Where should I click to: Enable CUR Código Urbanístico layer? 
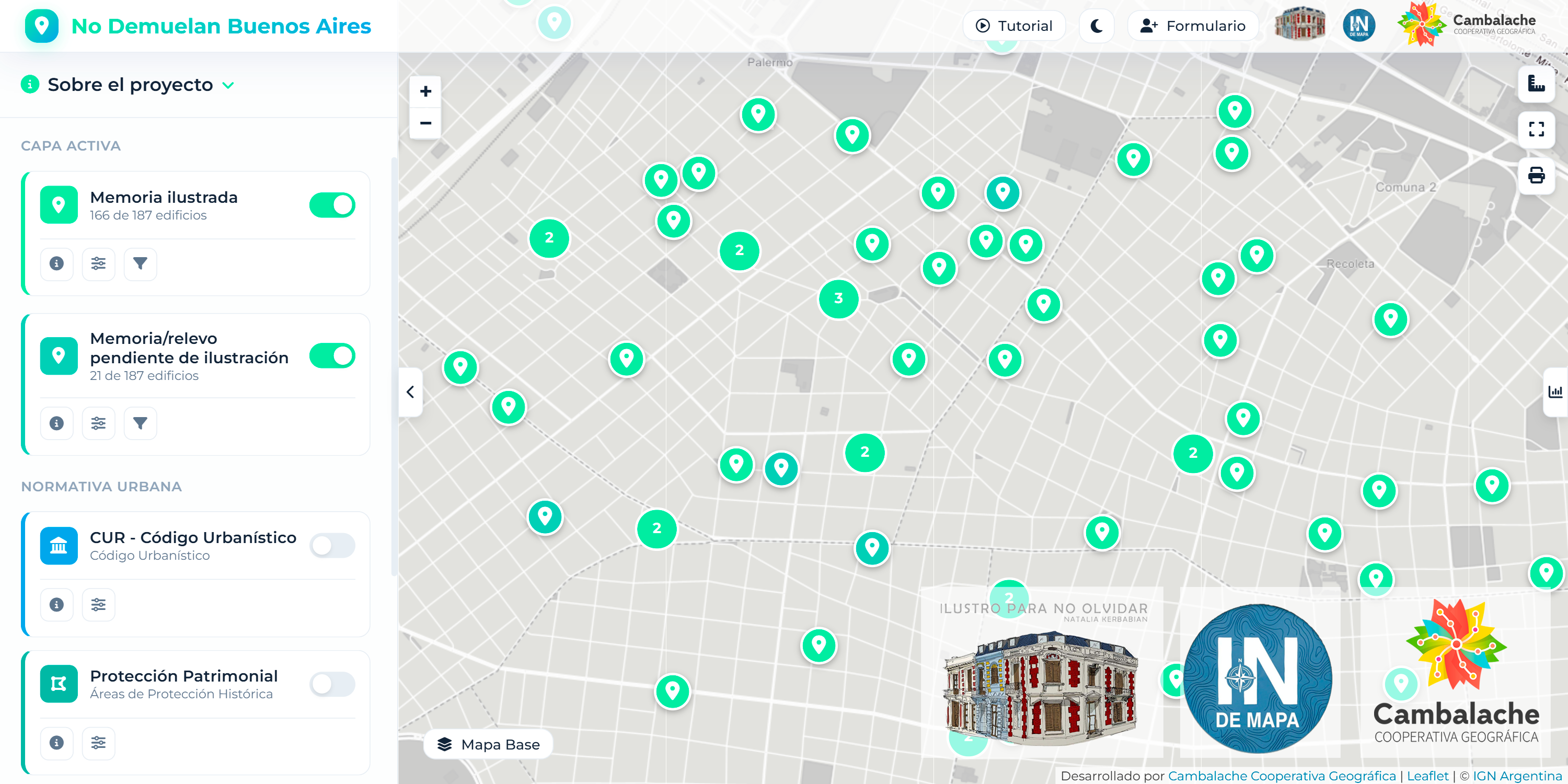pos(332,545)
